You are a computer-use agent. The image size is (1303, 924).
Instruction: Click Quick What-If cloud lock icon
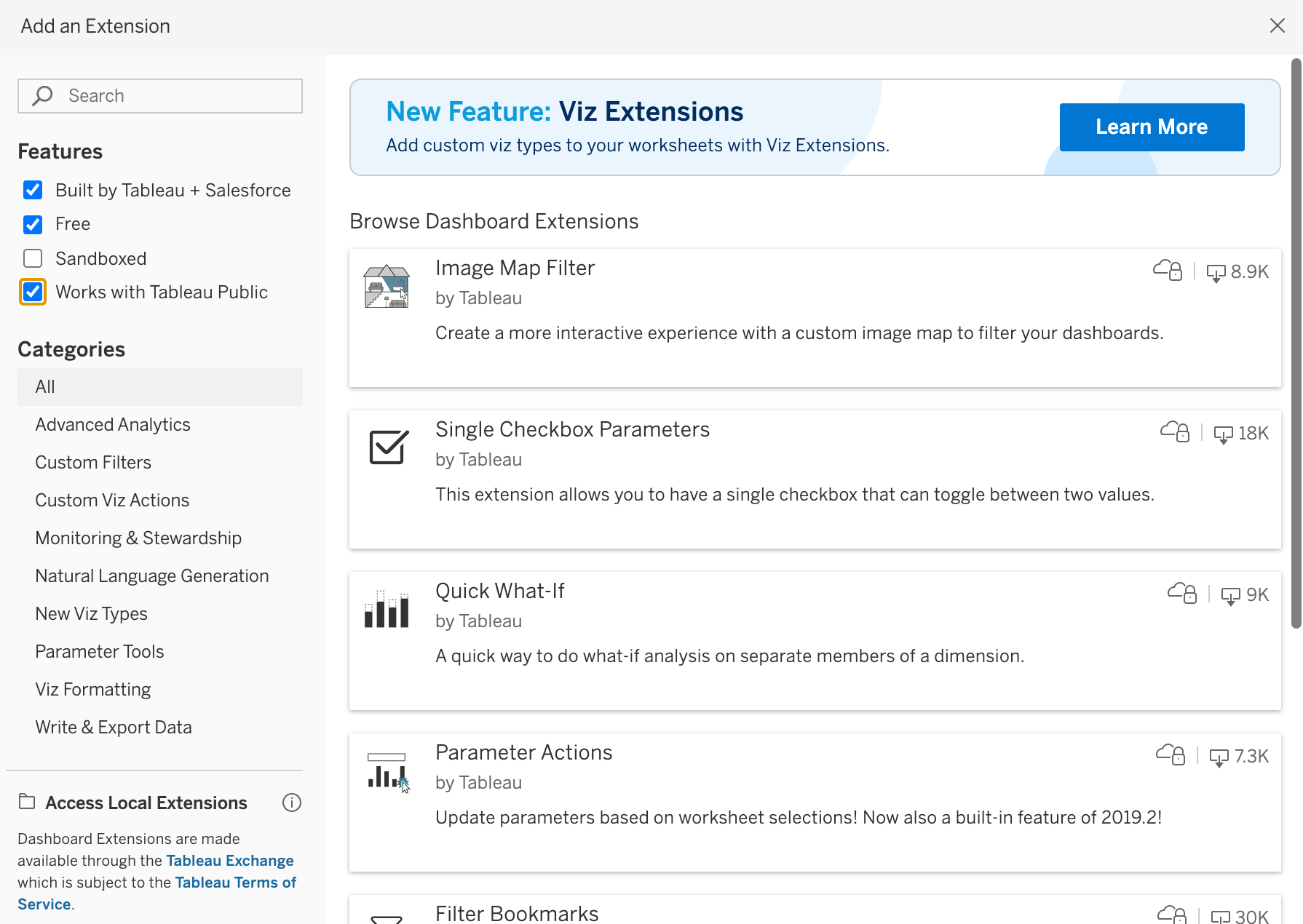1182,594
